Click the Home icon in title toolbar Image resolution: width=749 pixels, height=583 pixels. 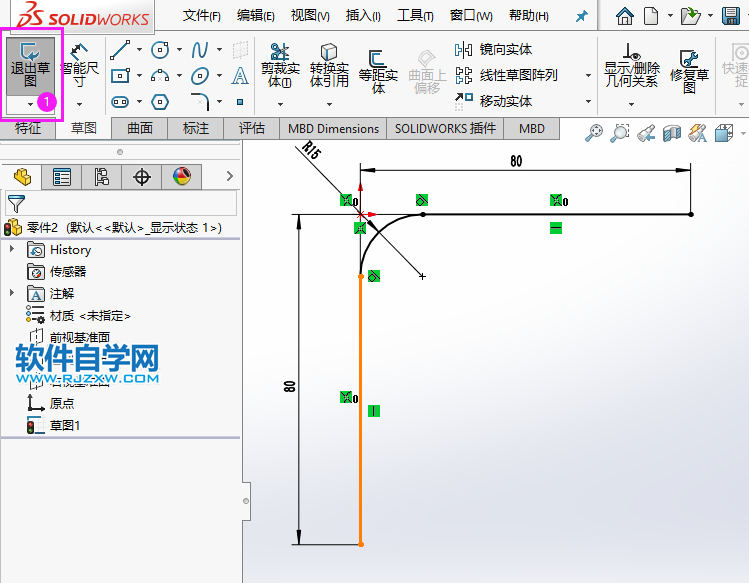624,16
